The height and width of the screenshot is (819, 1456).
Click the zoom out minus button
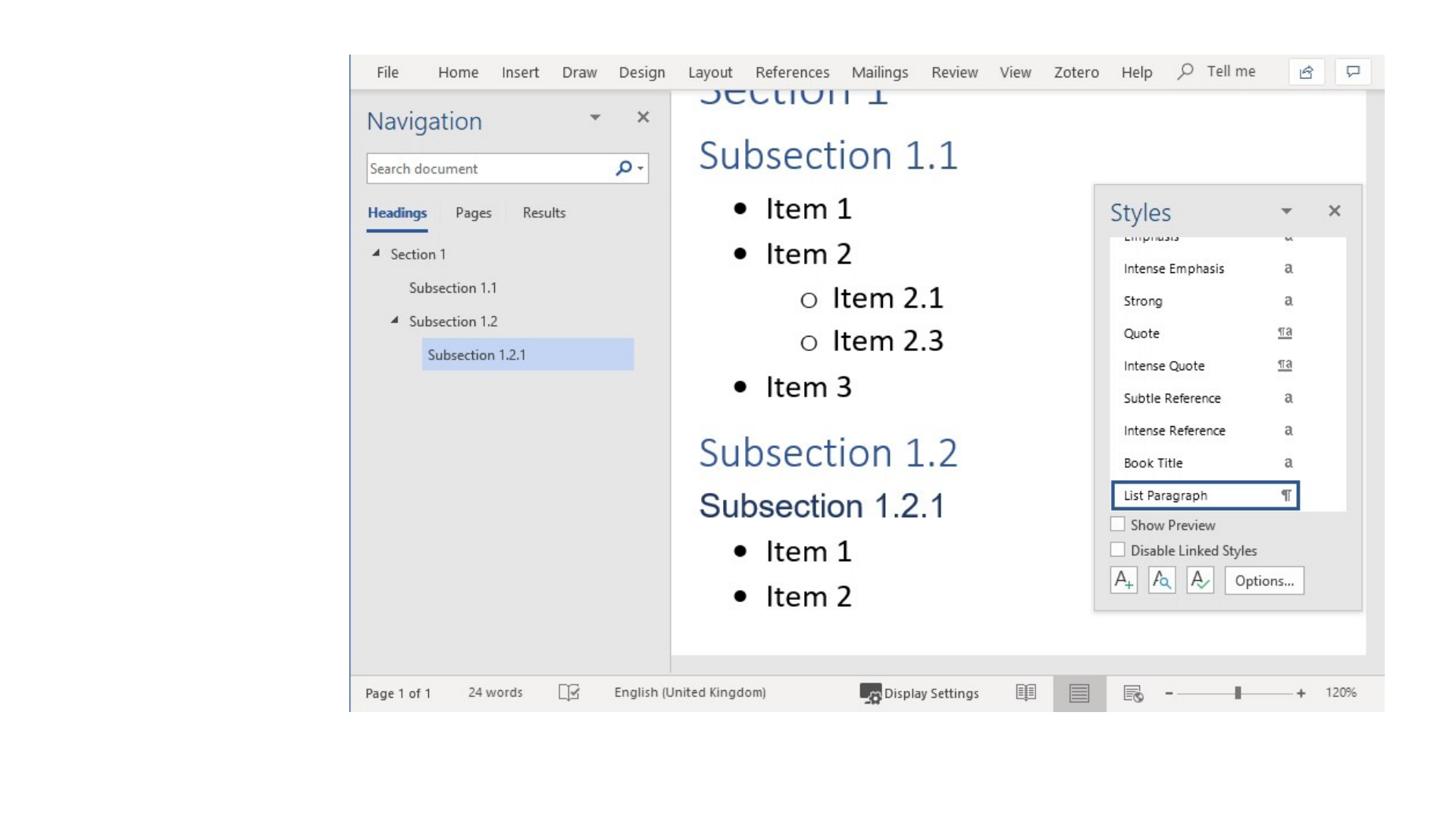tap(1169, 693)
